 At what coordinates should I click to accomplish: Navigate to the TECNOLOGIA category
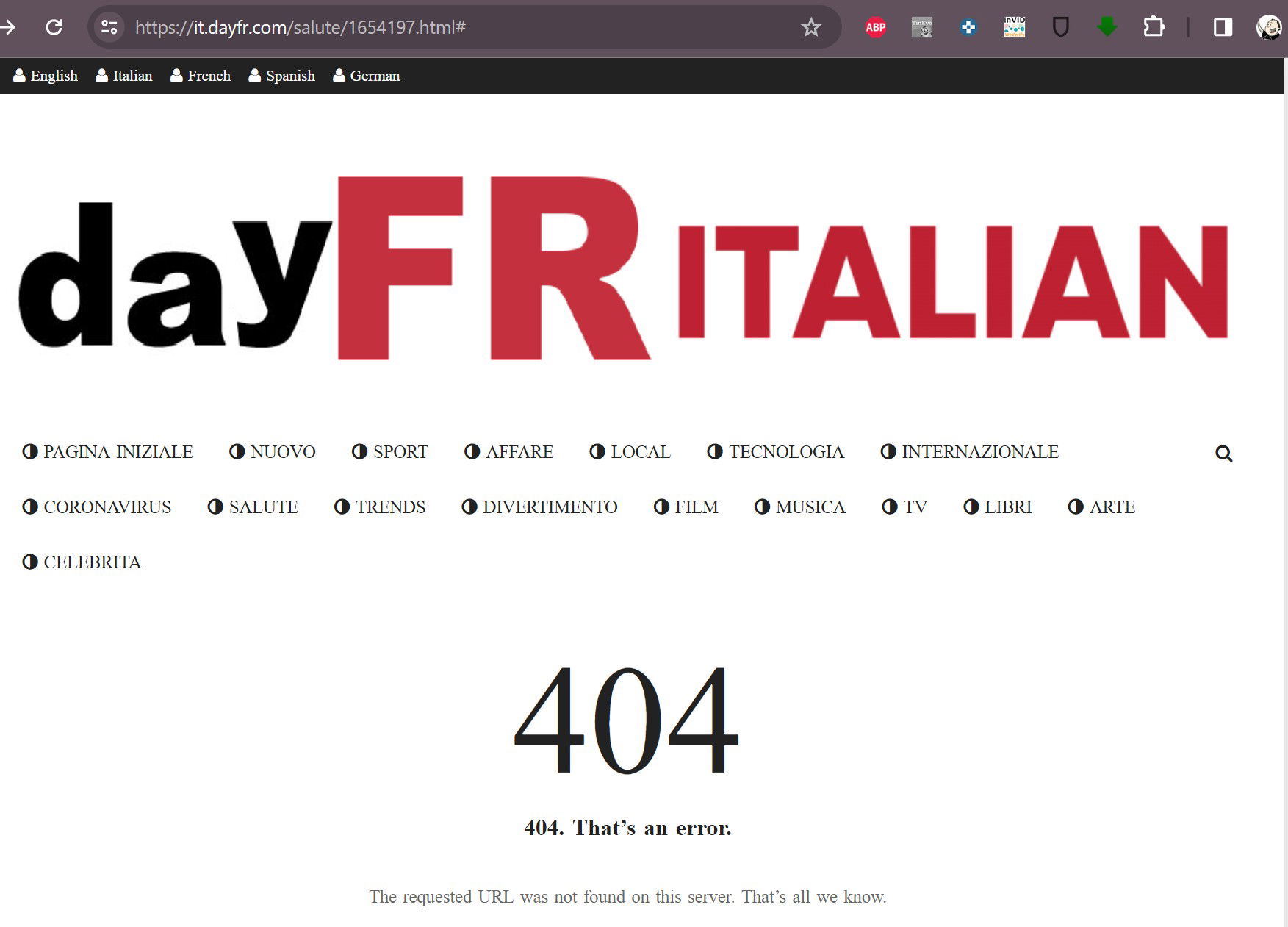click(776, 451)
